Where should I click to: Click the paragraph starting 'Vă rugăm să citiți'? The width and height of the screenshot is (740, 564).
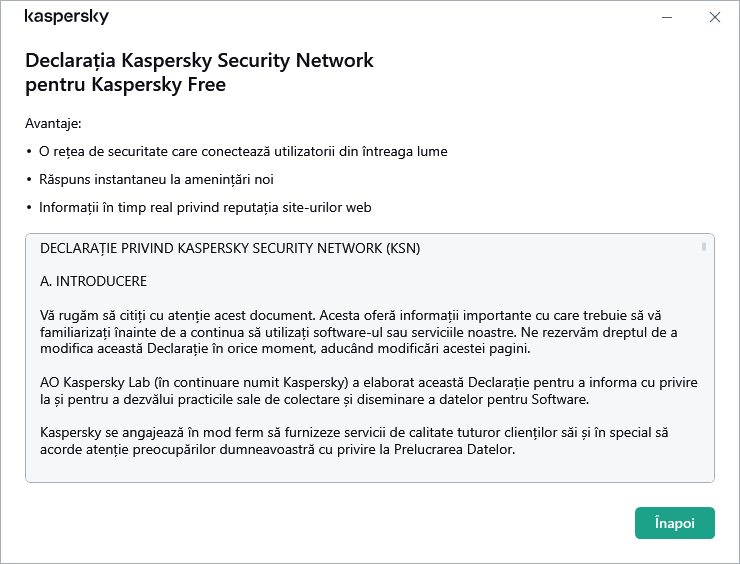tap(365, 332)
